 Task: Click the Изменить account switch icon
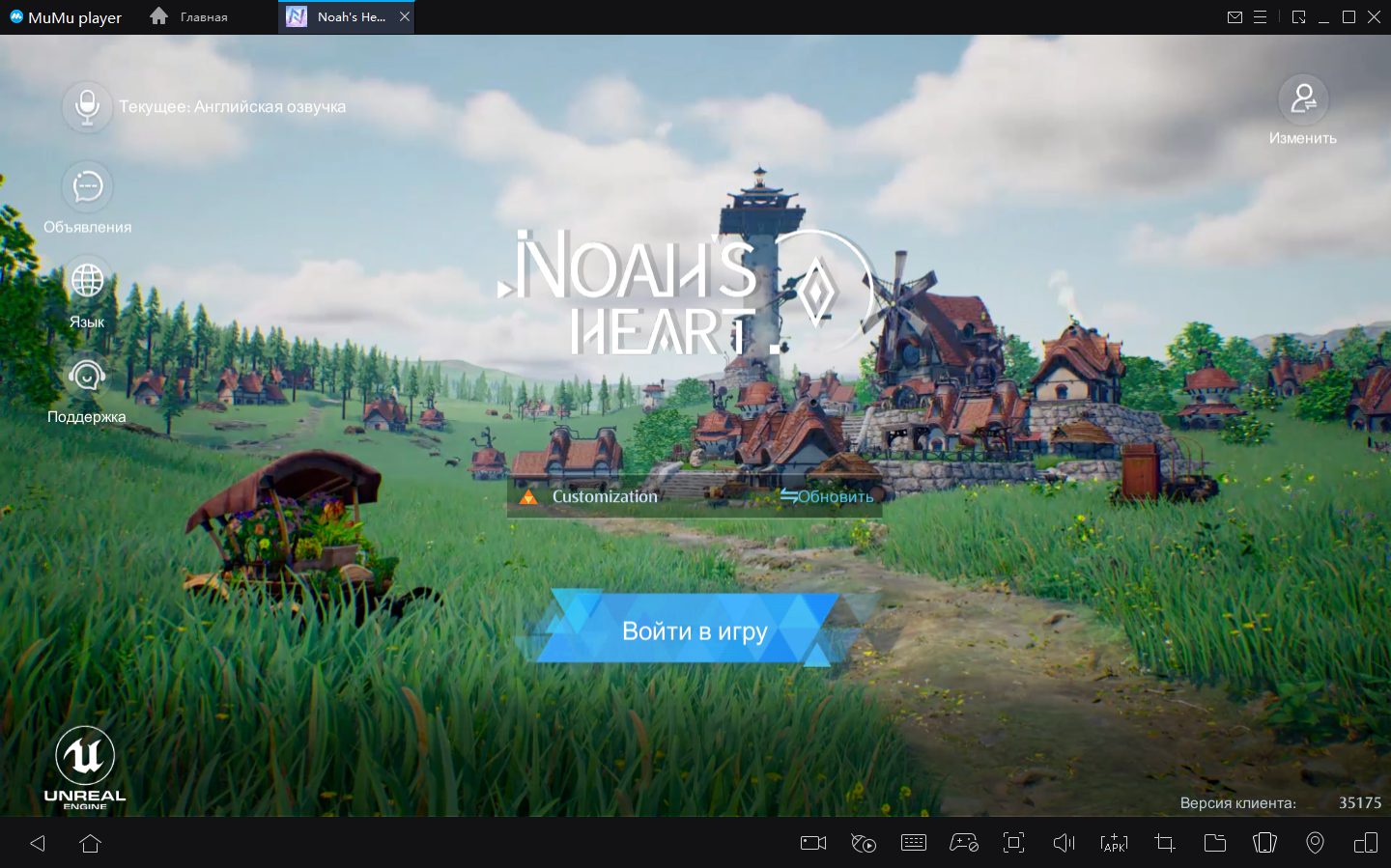[x=1303, y=99]
